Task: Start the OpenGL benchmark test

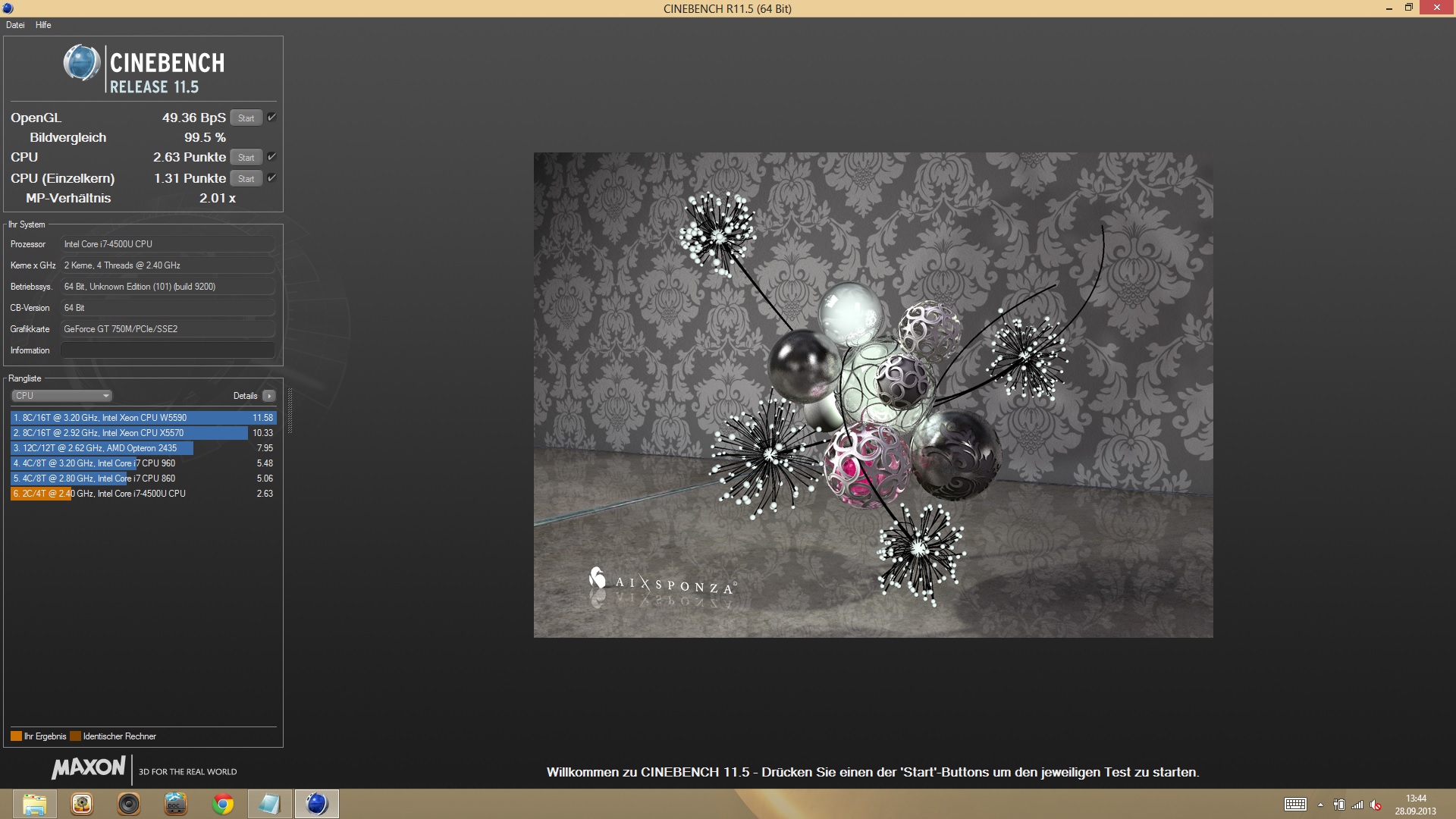Action: [246, 118]
